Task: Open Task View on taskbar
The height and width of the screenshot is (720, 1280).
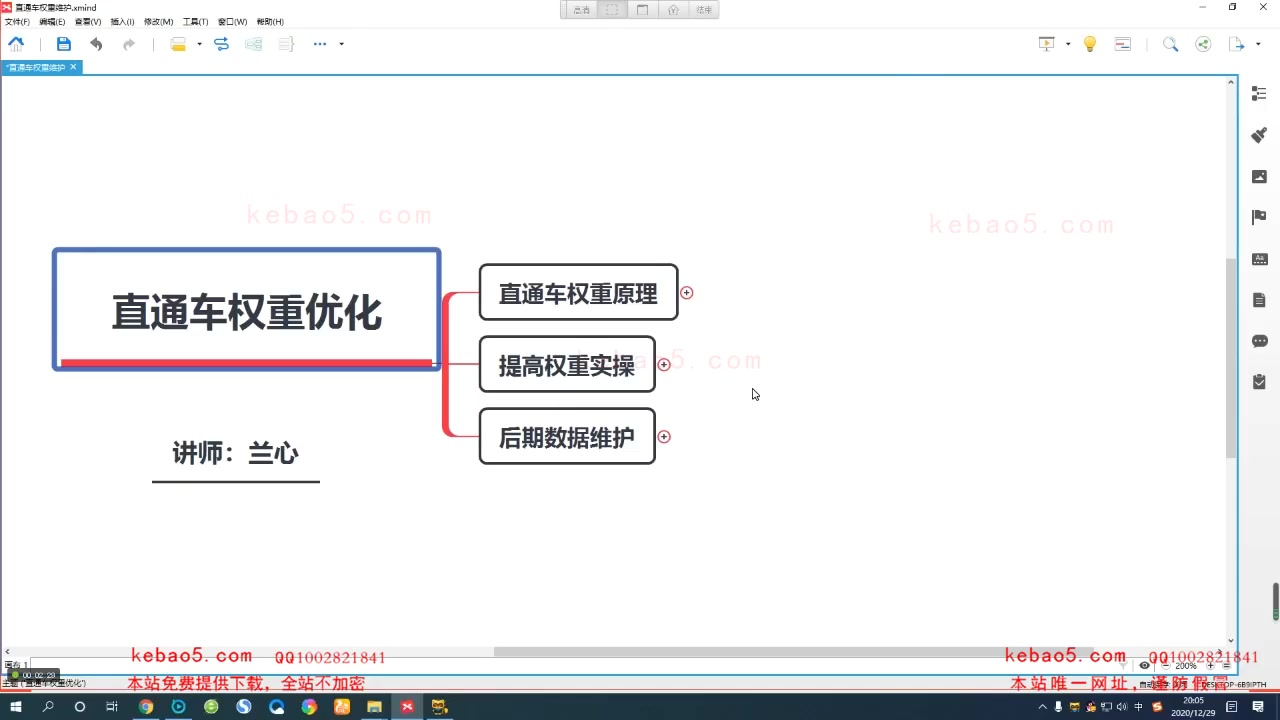Action: (x=112, y=706)
